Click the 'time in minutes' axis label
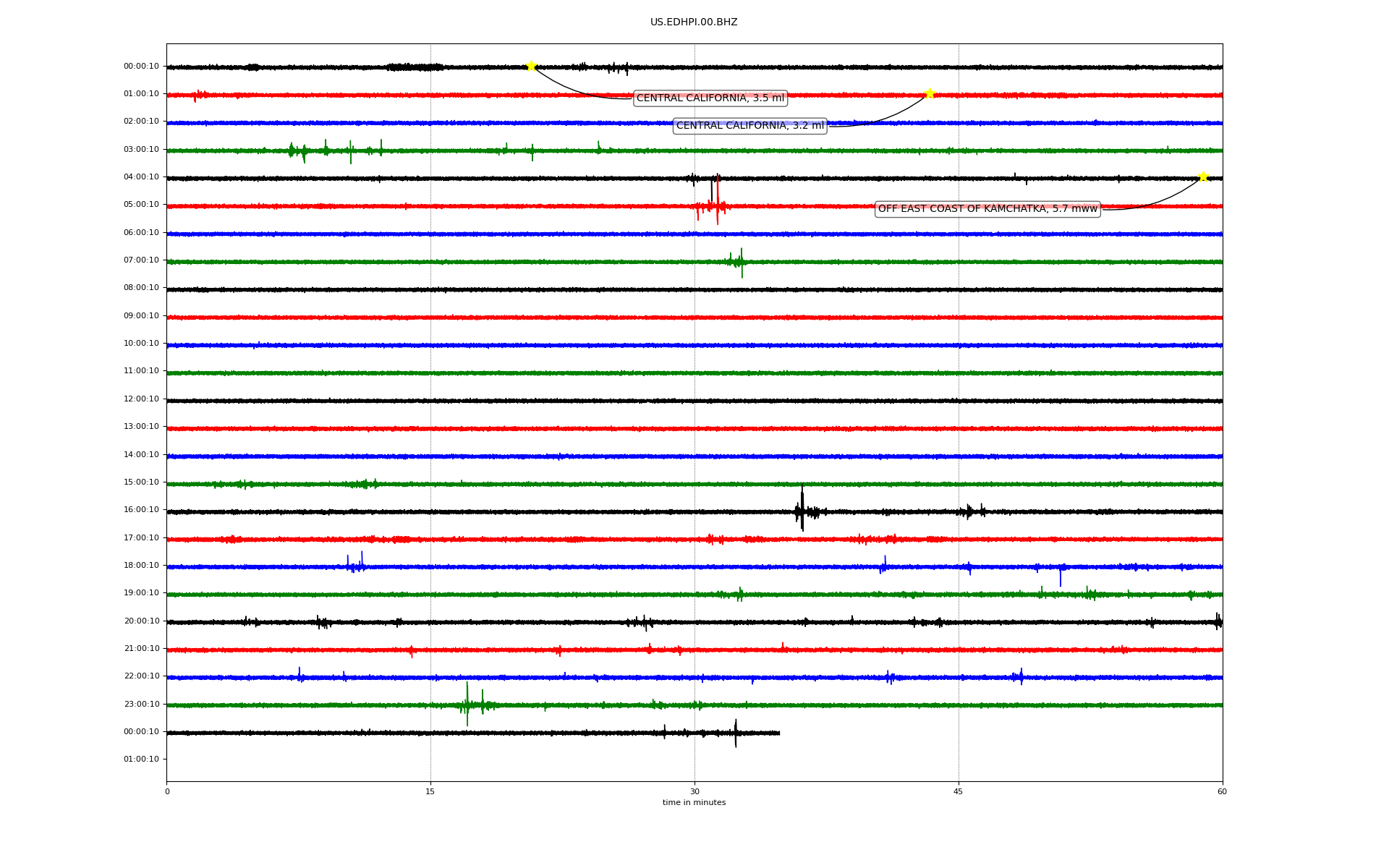Screen dimensions: 1389x868 tap(694, 803)
